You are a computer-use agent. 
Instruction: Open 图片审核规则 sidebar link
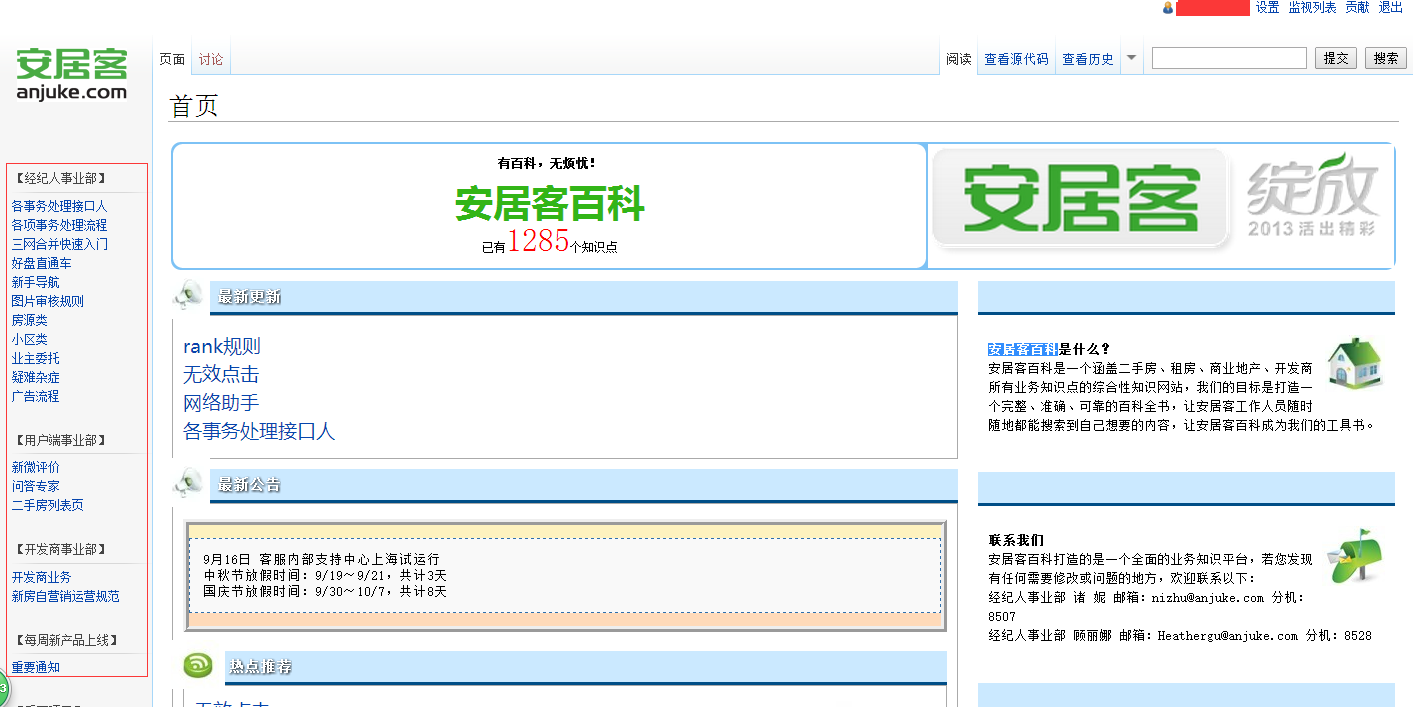click(x=47, y=301)
